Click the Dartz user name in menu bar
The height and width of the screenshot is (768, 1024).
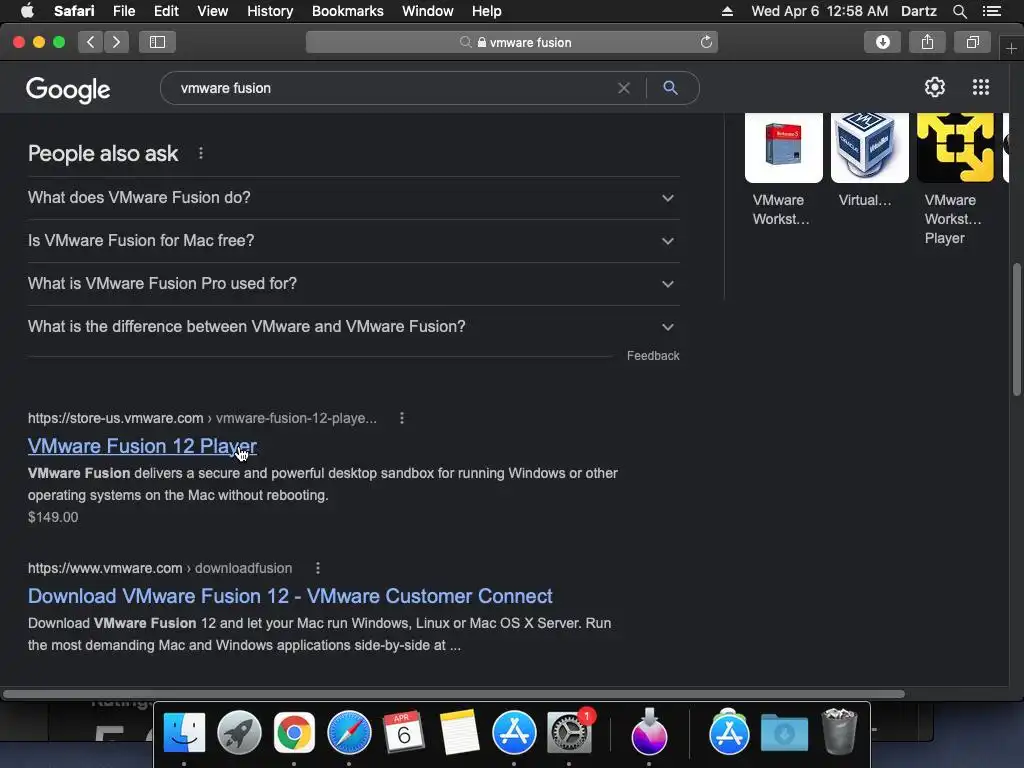tap(918, 11)
